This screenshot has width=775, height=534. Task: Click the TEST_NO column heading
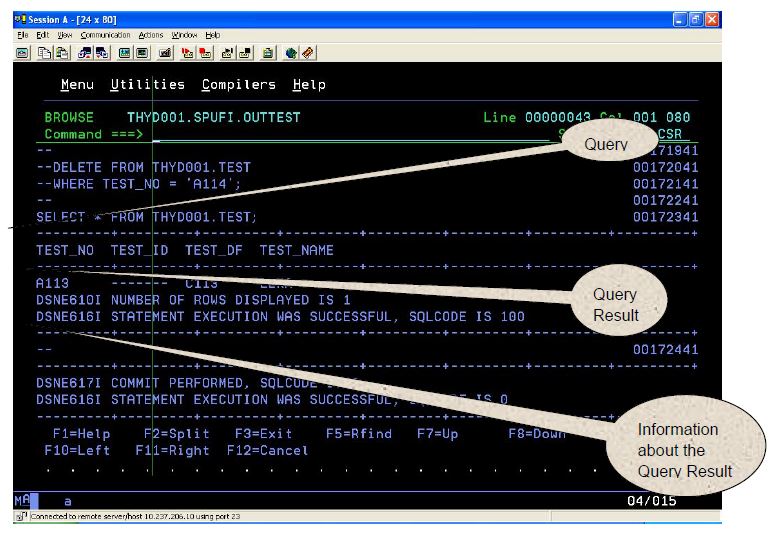65,251
